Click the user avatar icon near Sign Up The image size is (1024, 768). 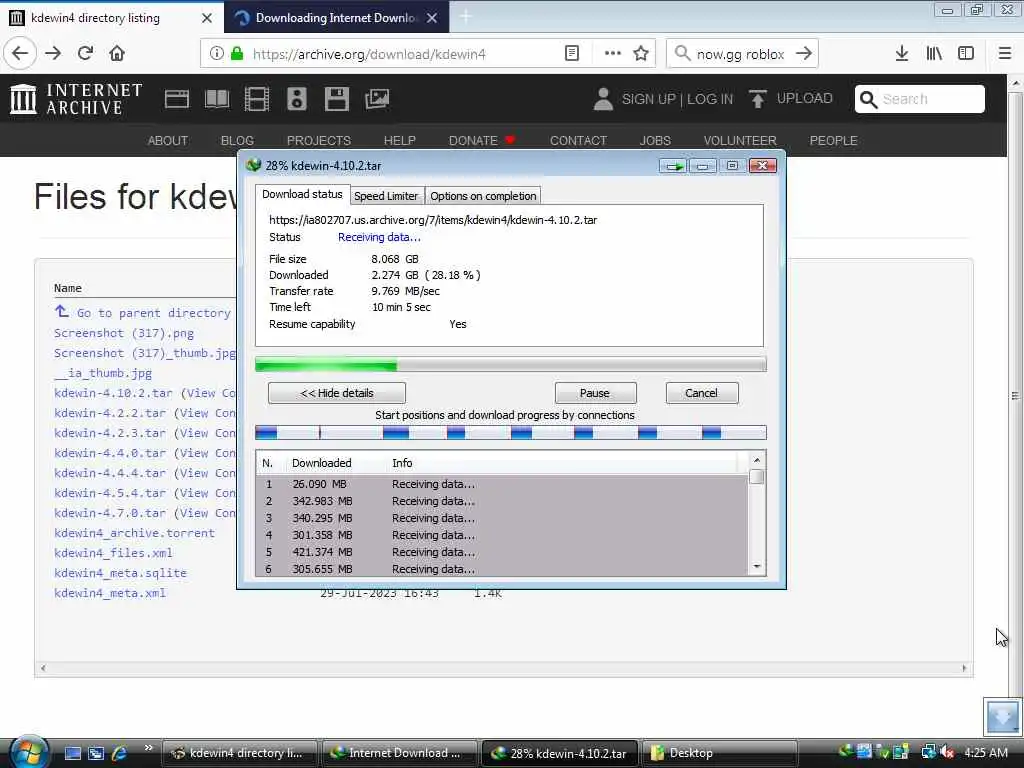(x=603, y=99)
